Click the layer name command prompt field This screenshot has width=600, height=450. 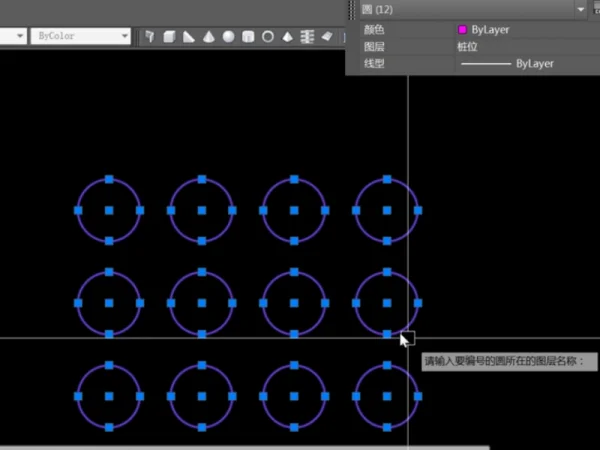[509, 362]
